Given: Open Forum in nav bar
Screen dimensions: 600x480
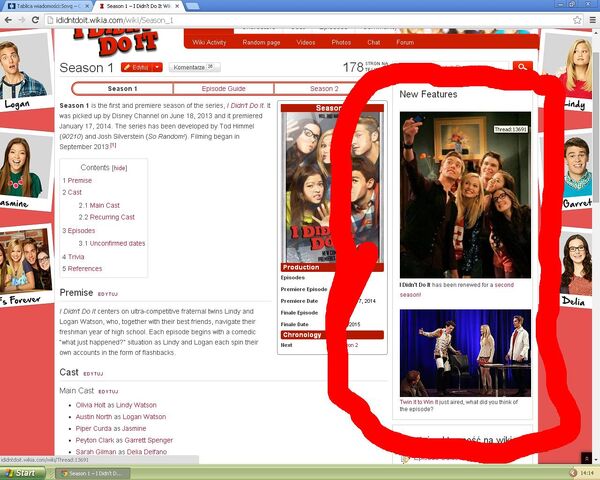Looking at the screenshot, I should tap(405, 42).
